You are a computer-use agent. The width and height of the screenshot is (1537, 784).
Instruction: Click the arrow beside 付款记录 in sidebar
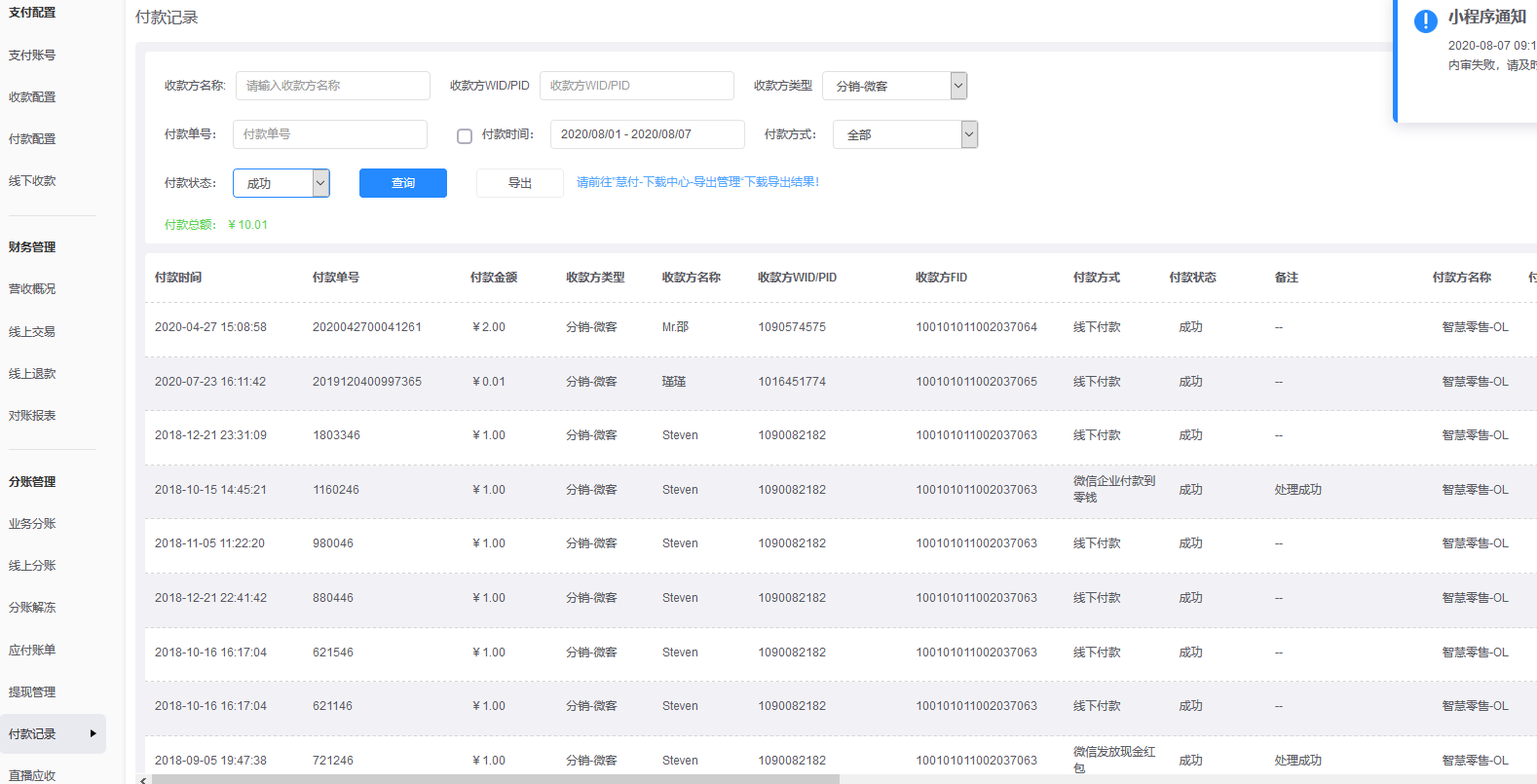pos(94,733)
